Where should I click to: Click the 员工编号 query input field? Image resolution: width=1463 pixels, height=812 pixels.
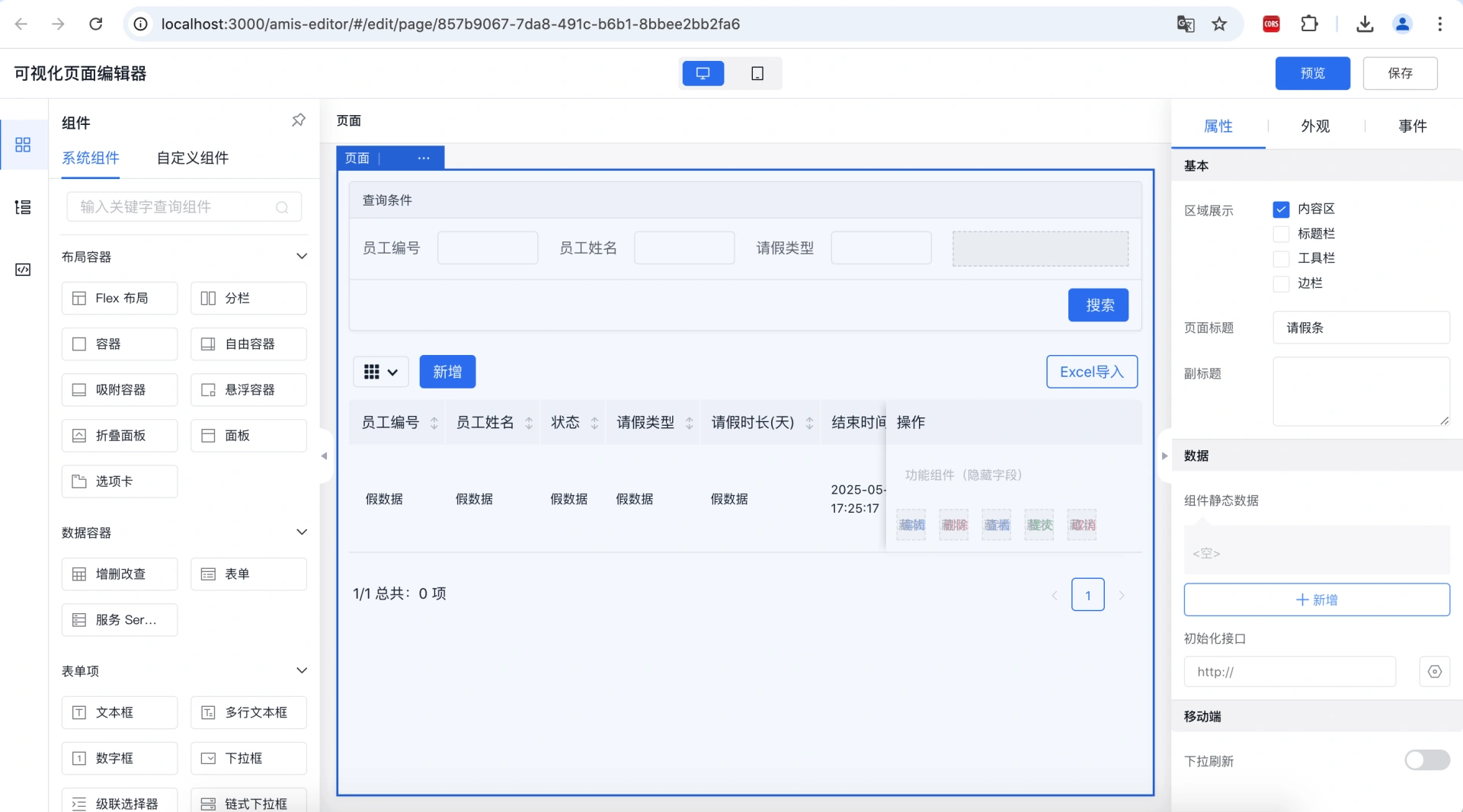pyautogui.click(x=488, y=248)
